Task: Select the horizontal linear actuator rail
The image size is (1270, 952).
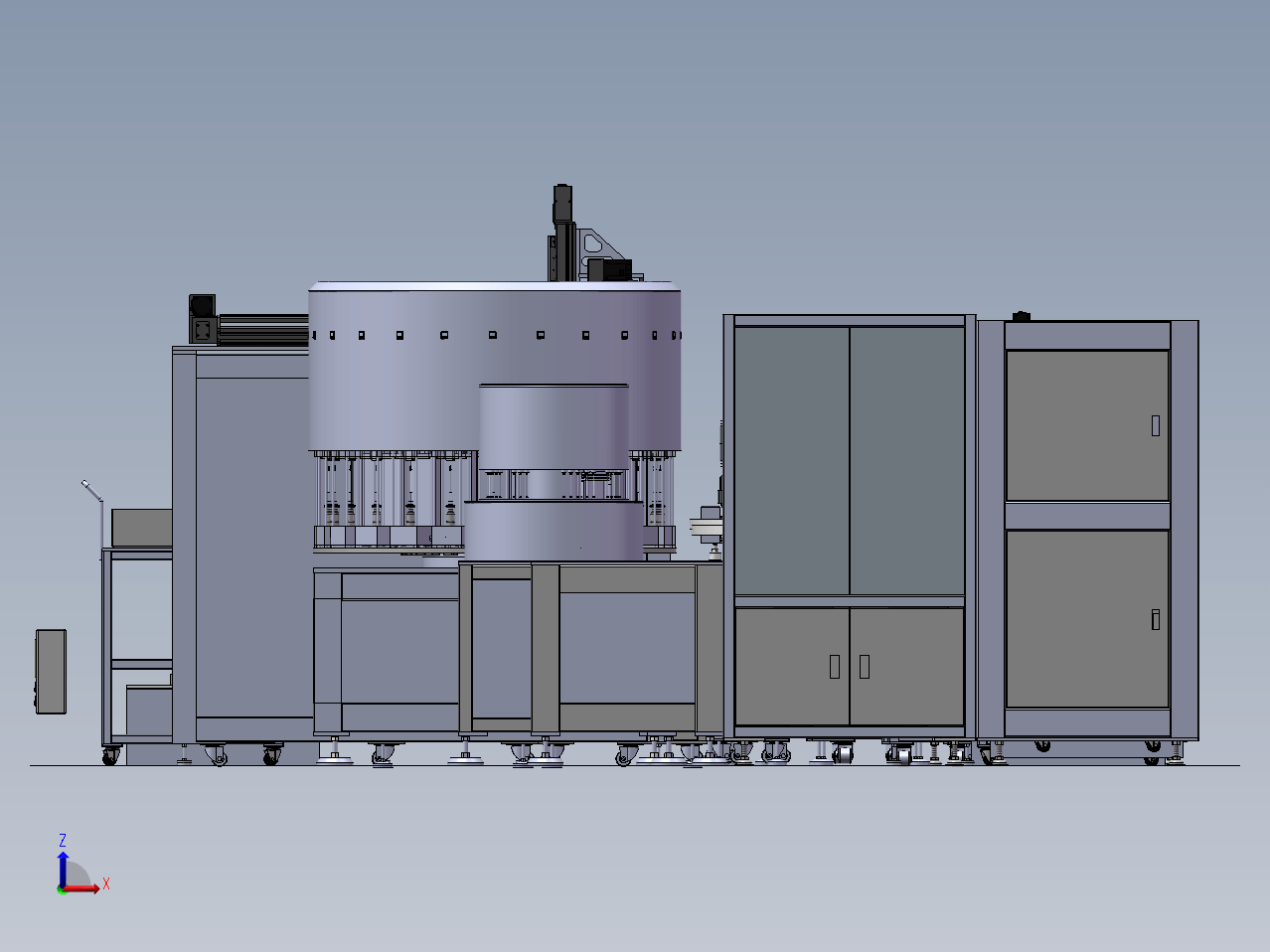Action: [263, 330]
